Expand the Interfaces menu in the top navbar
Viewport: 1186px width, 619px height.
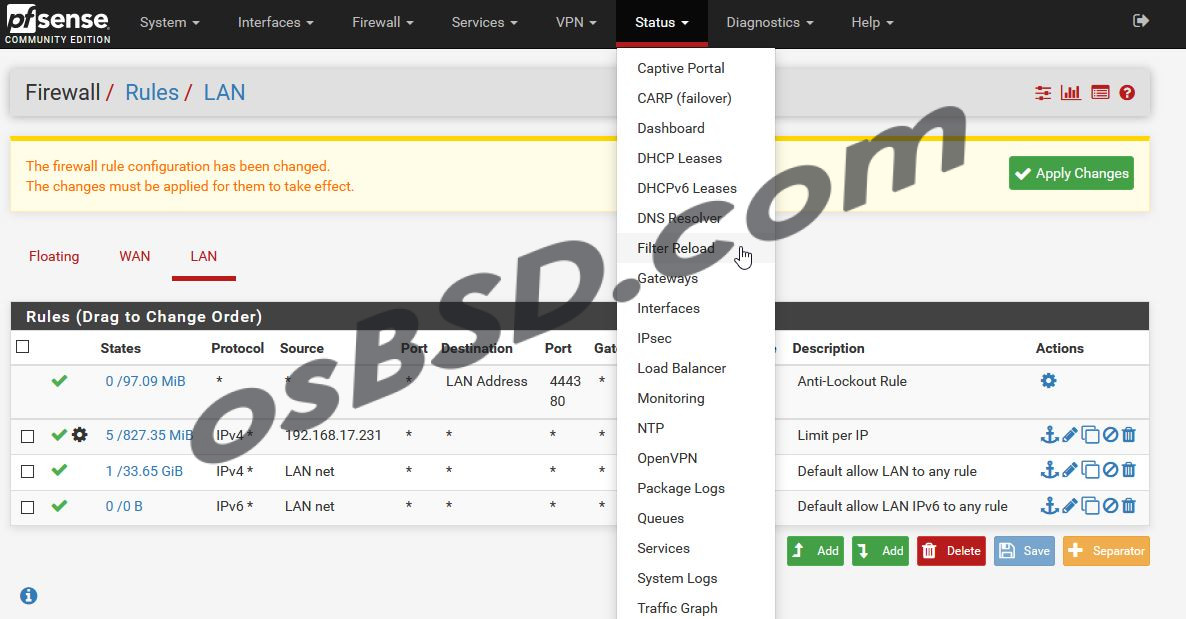(275, 23)
